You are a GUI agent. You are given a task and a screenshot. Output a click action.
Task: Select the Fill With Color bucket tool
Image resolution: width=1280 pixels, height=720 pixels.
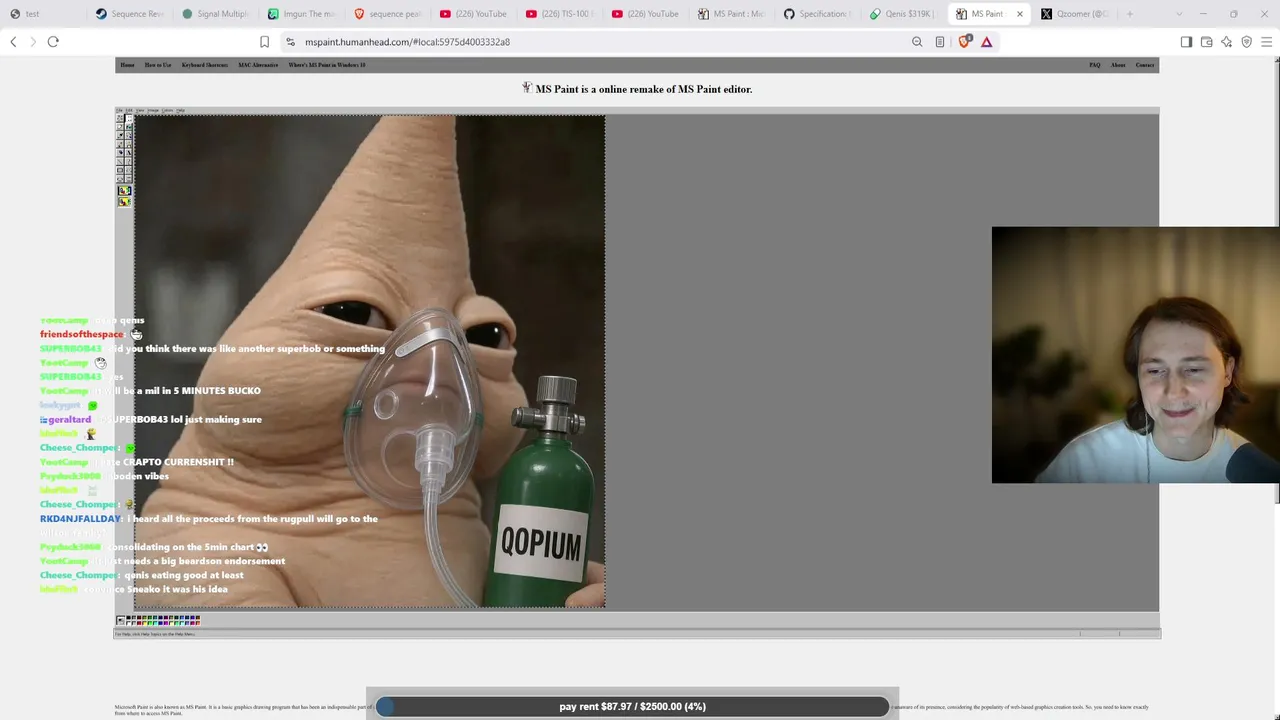(x=128, y=127)
